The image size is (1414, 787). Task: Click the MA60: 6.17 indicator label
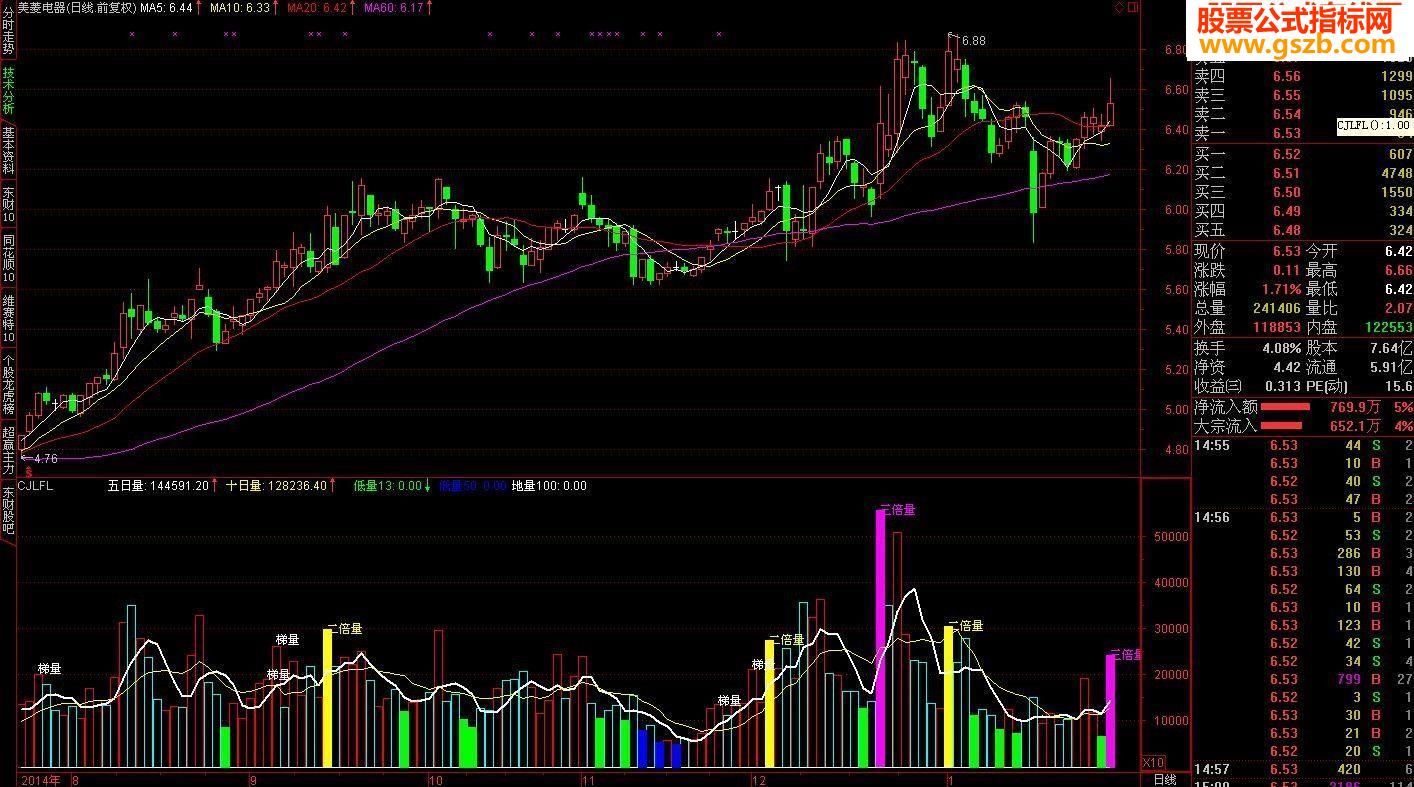pos(394,7)
